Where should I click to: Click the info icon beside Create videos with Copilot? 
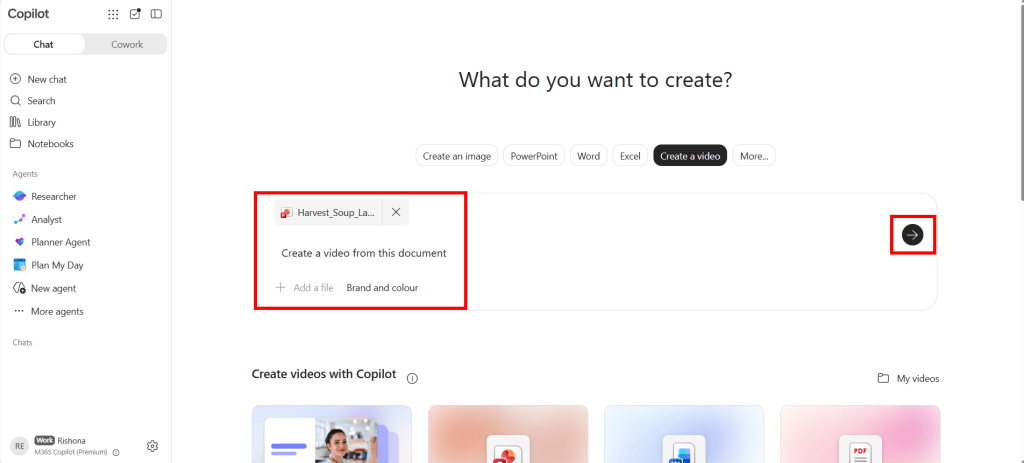coord(412,378)
